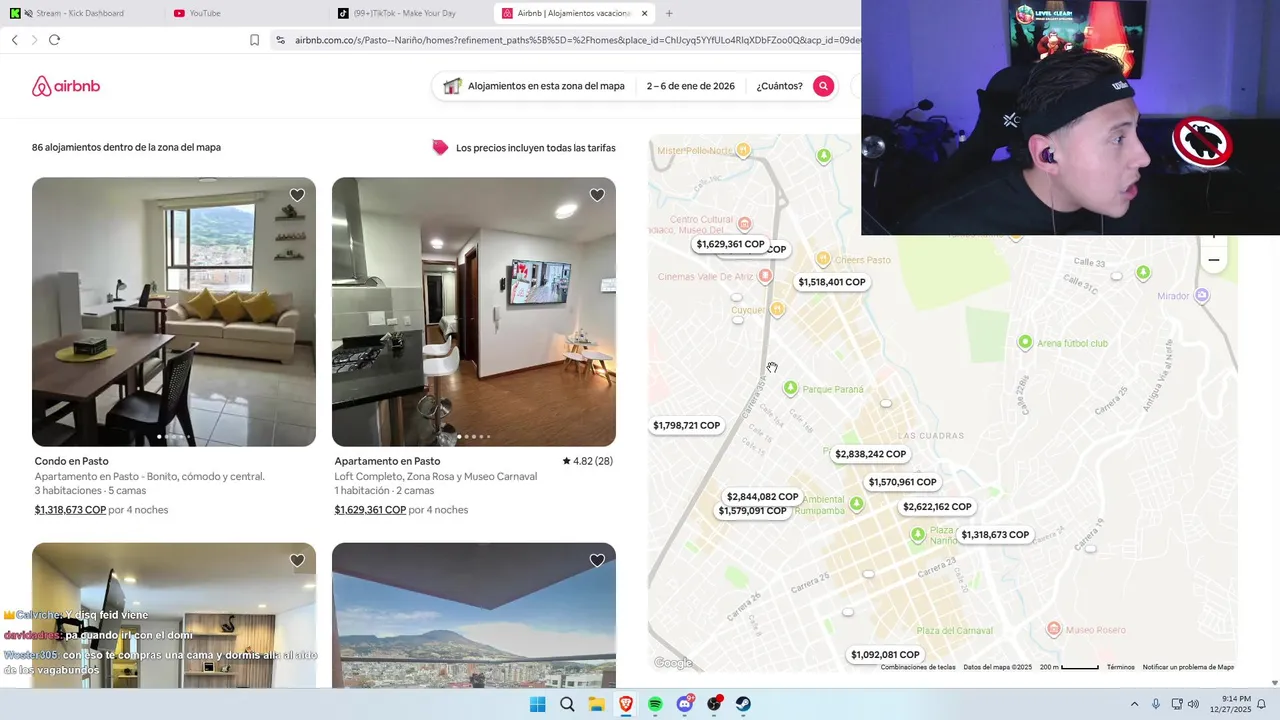1280x720 pixels.
Task: Open the Apartamento en Pasto loft photo
Action: pos(474,312)
